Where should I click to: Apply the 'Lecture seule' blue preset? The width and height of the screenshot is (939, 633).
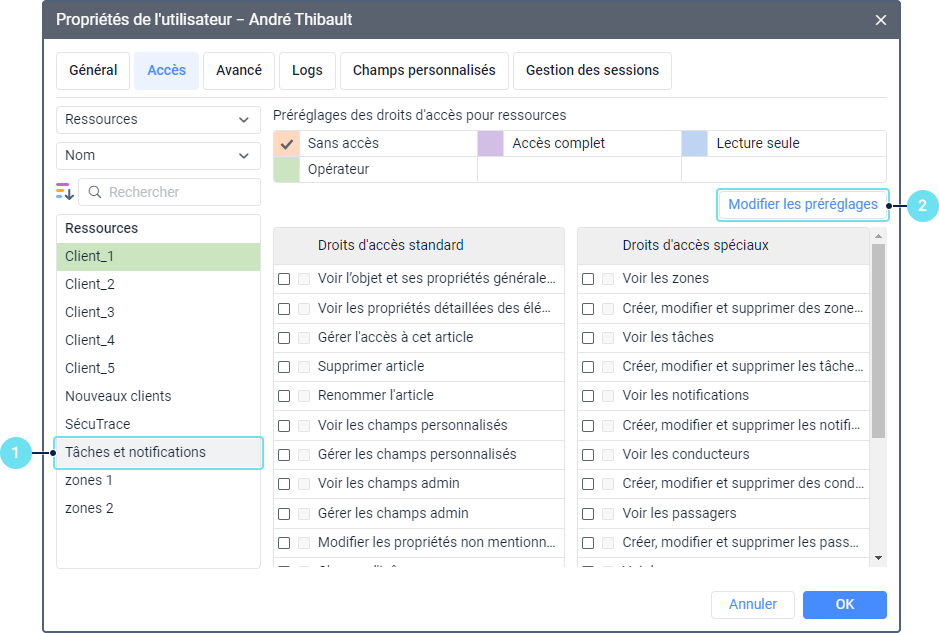695,144
